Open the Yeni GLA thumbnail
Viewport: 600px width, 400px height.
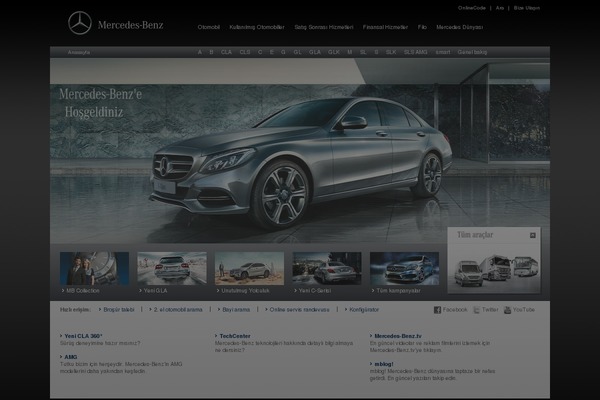(172, 268)
